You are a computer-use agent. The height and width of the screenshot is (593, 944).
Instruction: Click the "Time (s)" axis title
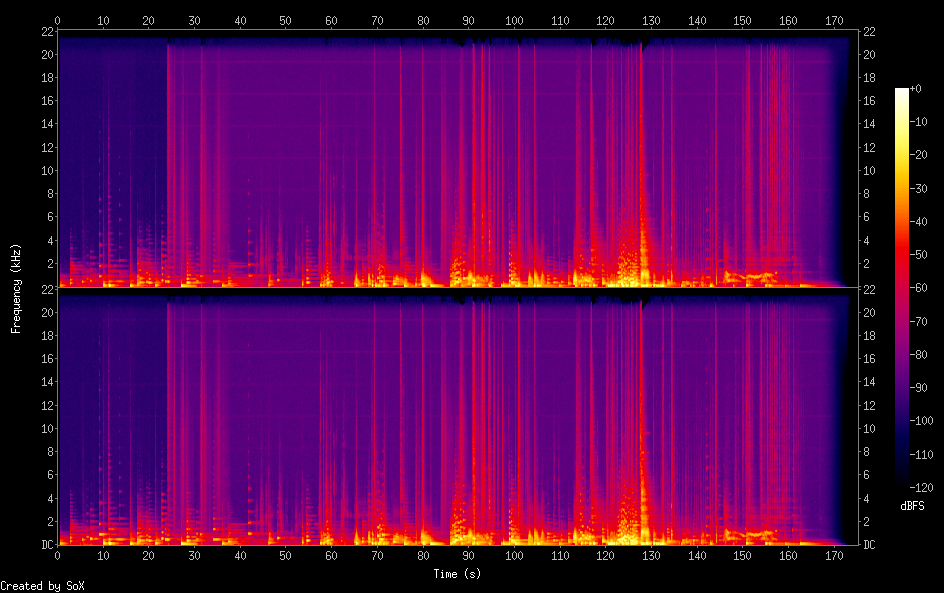point(457,574)
